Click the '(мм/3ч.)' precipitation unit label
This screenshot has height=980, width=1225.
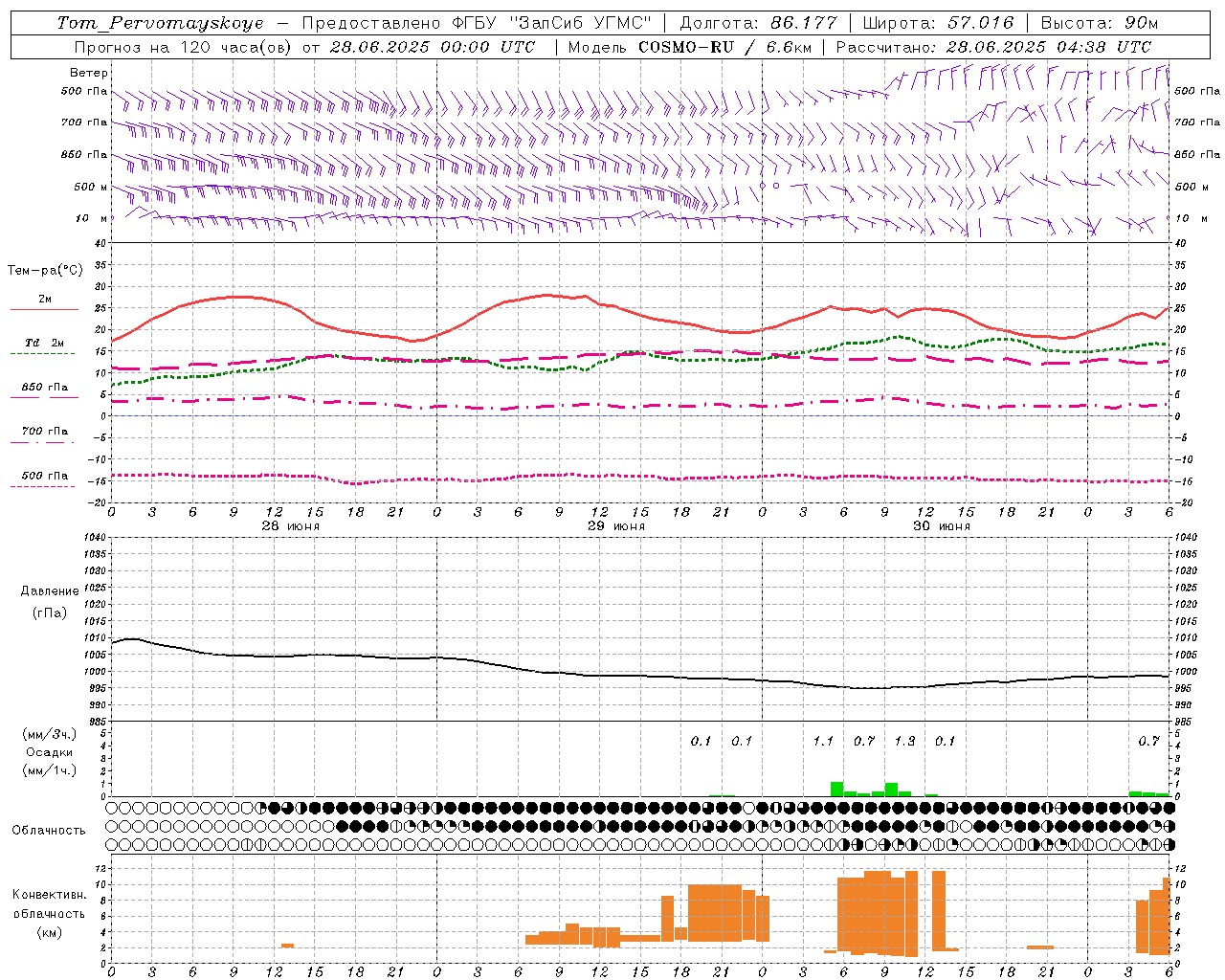50,735
